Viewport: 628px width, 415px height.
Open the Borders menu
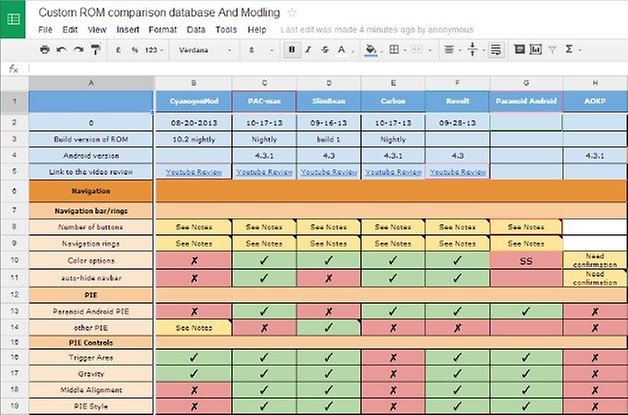[394, 50]
